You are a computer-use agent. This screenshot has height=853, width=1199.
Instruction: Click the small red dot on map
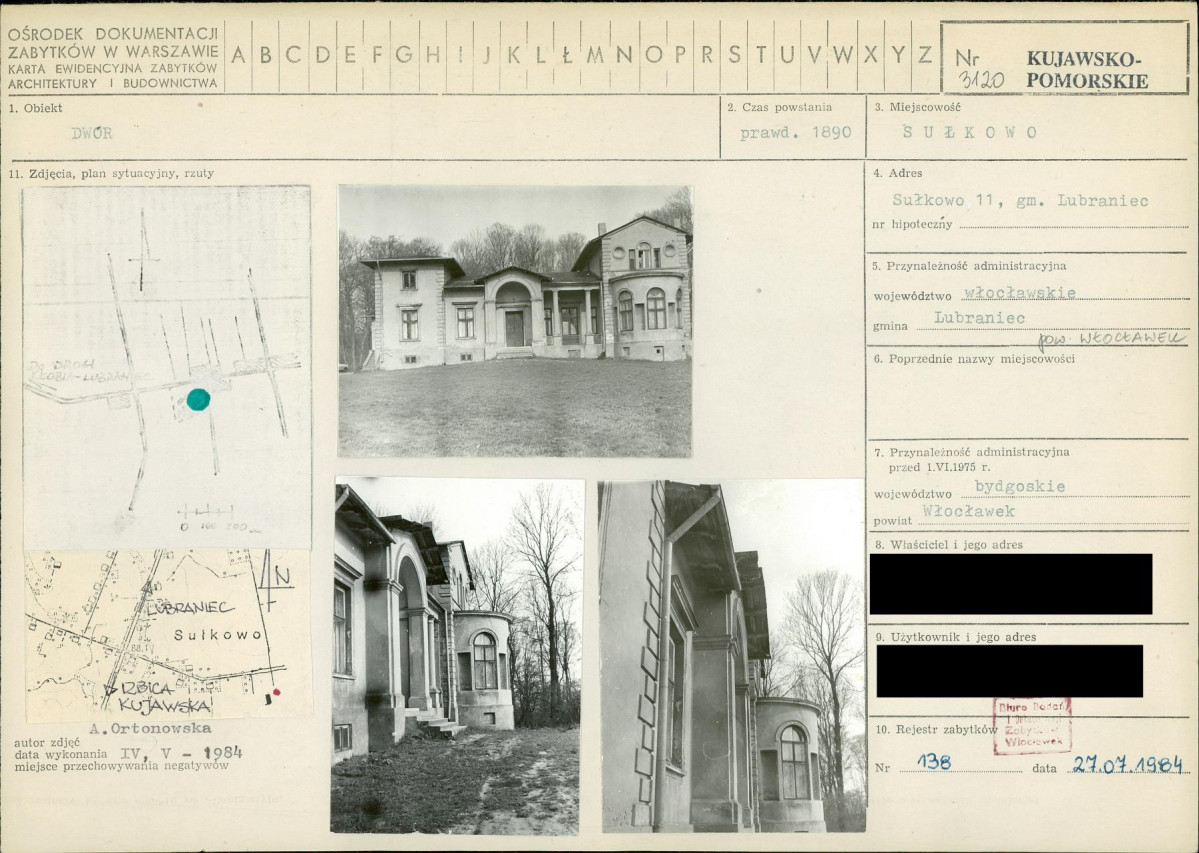pos(277,692)
